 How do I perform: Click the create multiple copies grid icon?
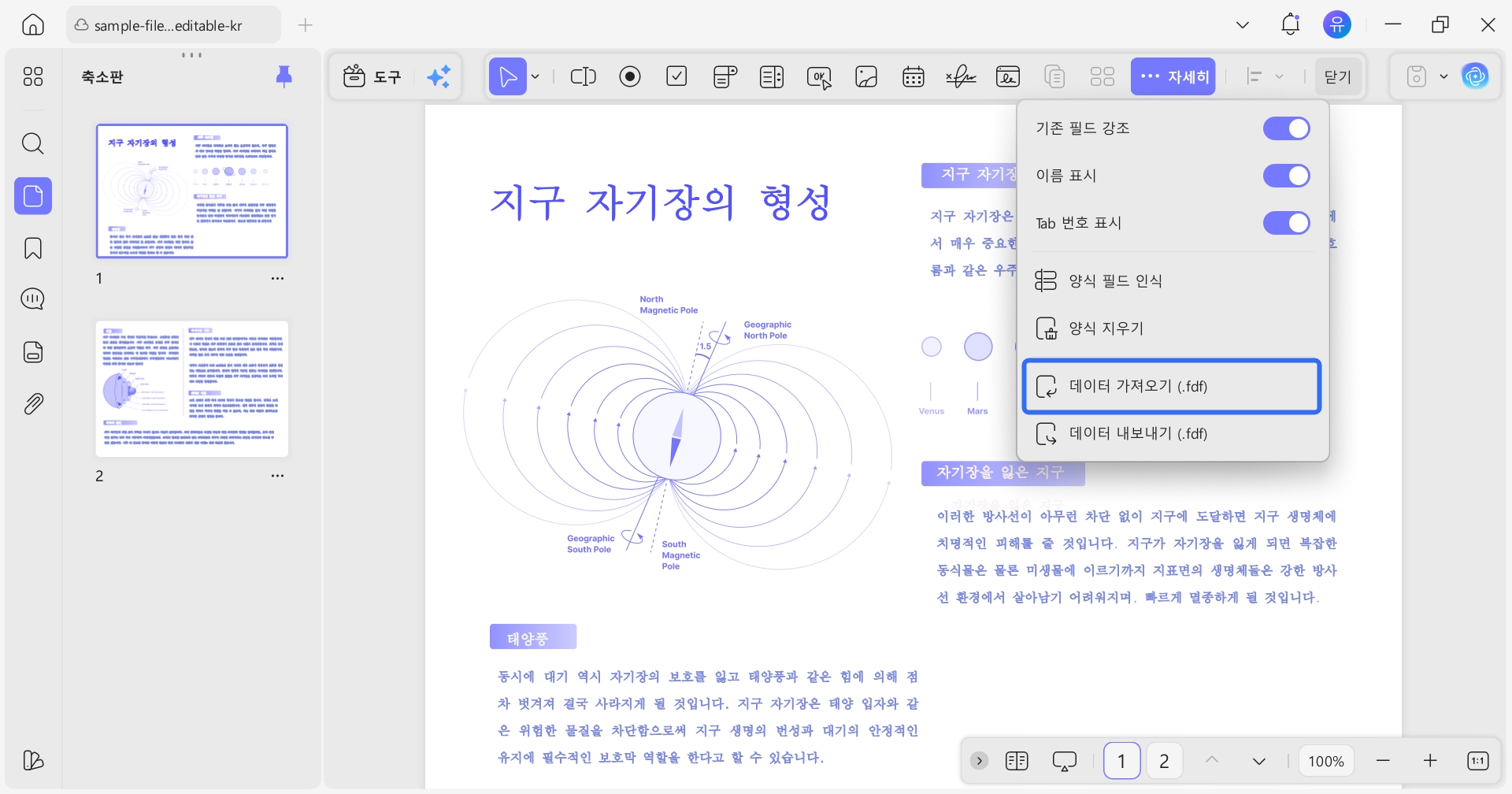1102,76
